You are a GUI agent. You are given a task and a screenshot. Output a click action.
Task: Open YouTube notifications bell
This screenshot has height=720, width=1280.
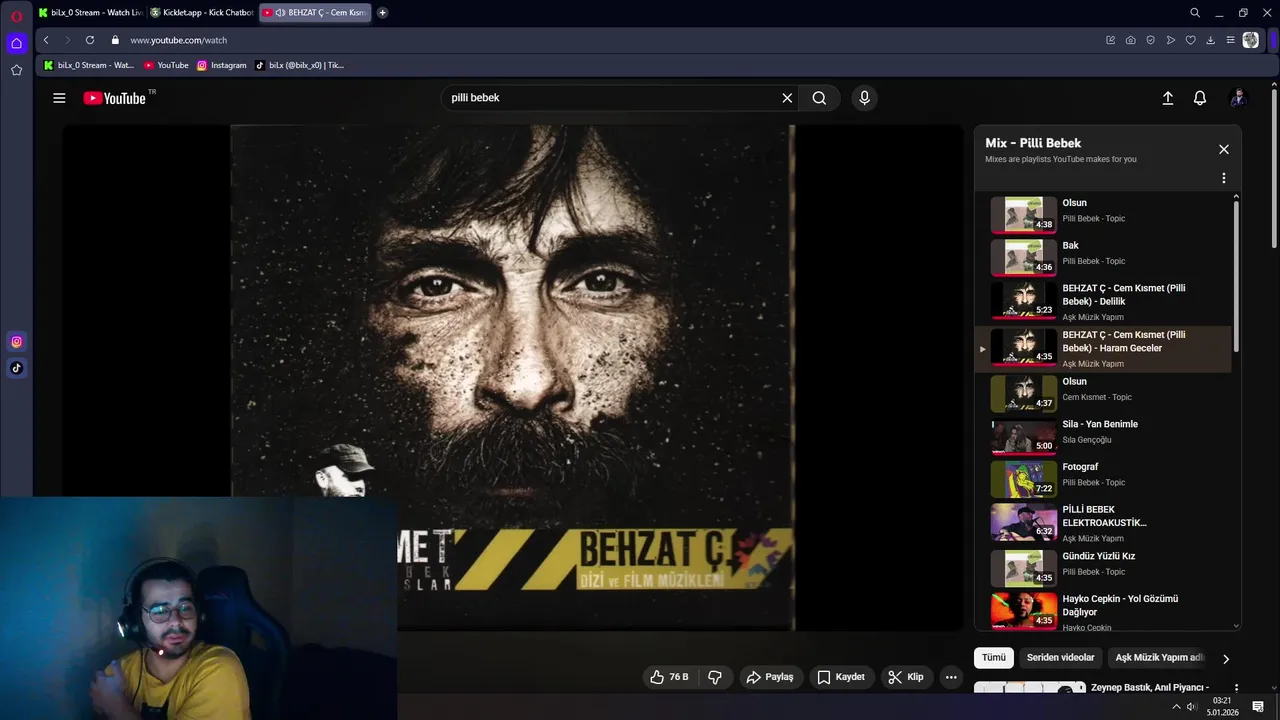point(1200,98)
